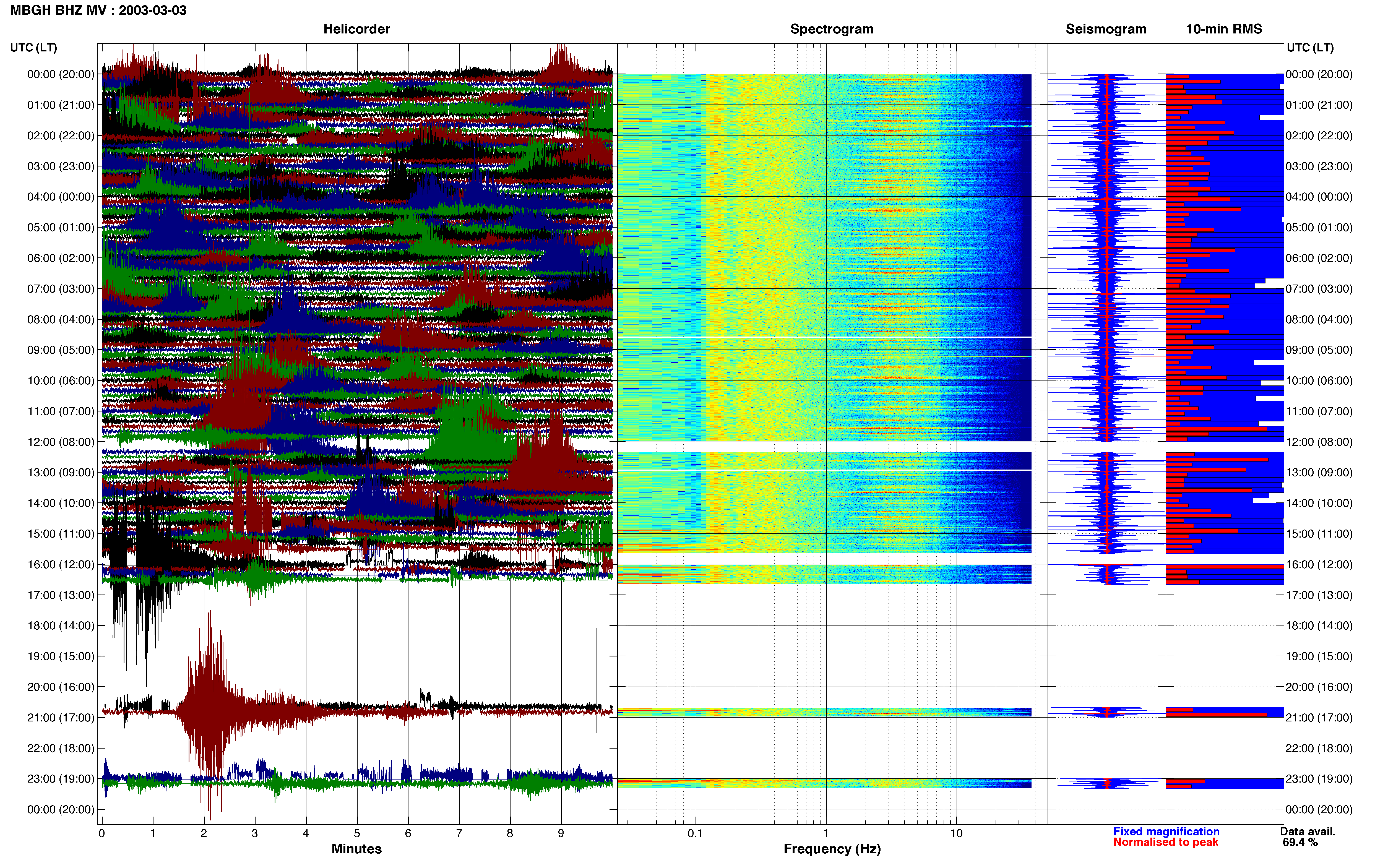Screen dimensions: 1388x868
Task: Select '22:00 (18:00)' on the Helicorder time axis
Action: pos(61,748)
